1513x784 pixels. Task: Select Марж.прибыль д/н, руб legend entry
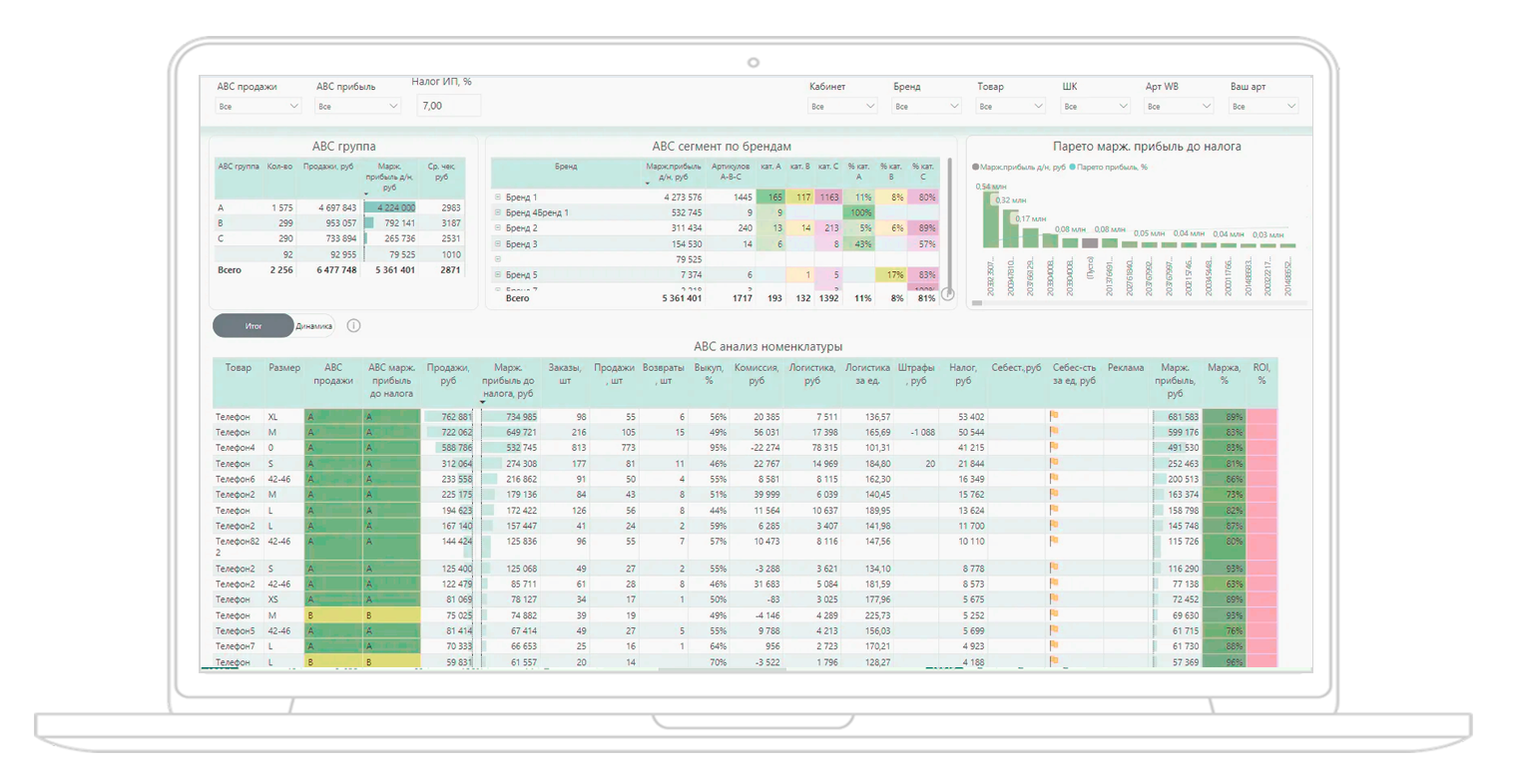click(x=1019, y=168)
